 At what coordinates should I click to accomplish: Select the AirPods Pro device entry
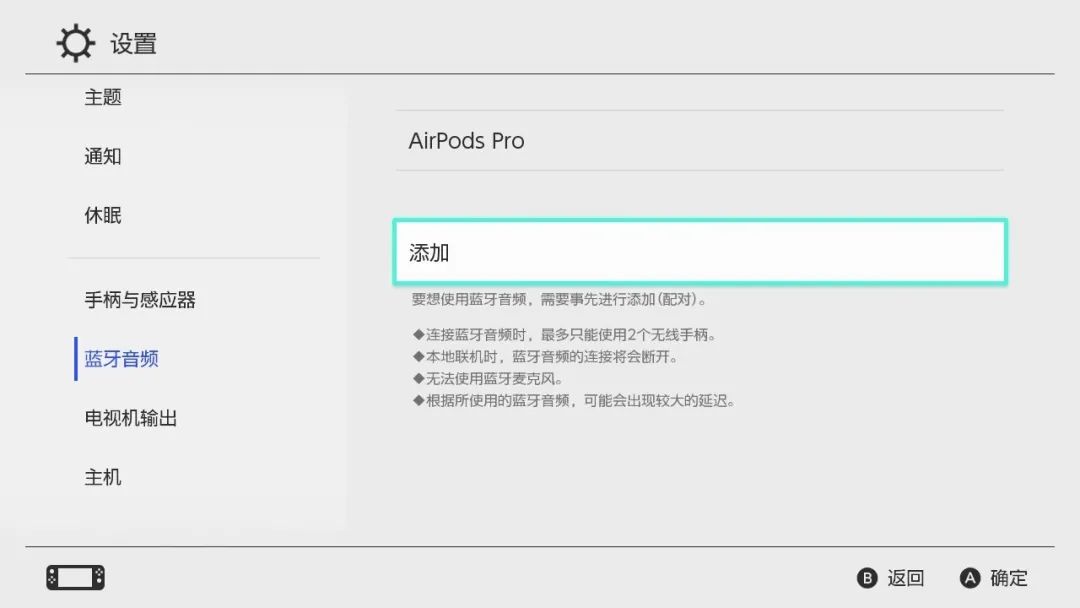[x=466, y=141]
